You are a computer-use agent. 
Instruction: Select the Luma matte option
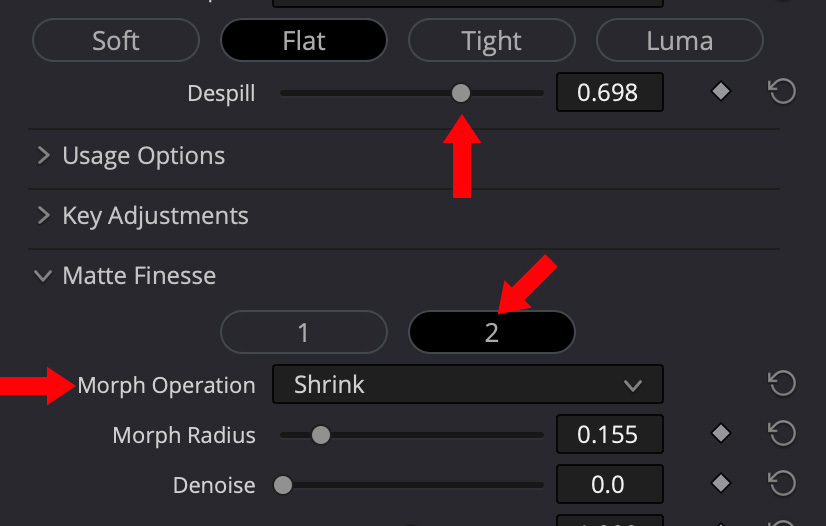click(679, 41)
